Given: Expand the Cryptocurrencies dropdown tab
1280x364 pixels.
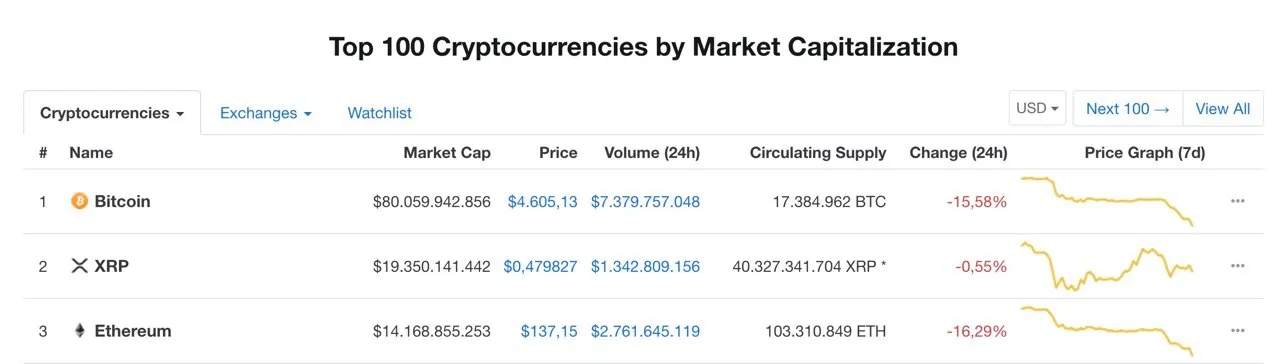Looking at the screenshot, I should point(112,113).
